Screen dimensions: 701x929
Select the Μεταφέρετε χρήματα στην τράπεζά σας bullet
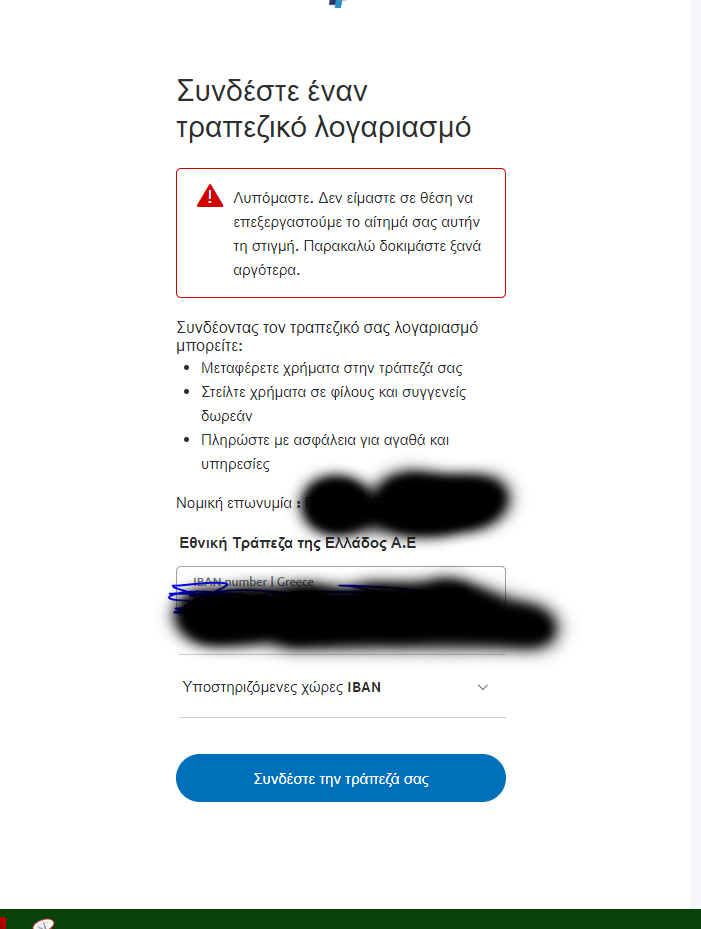tap(331, 368)
